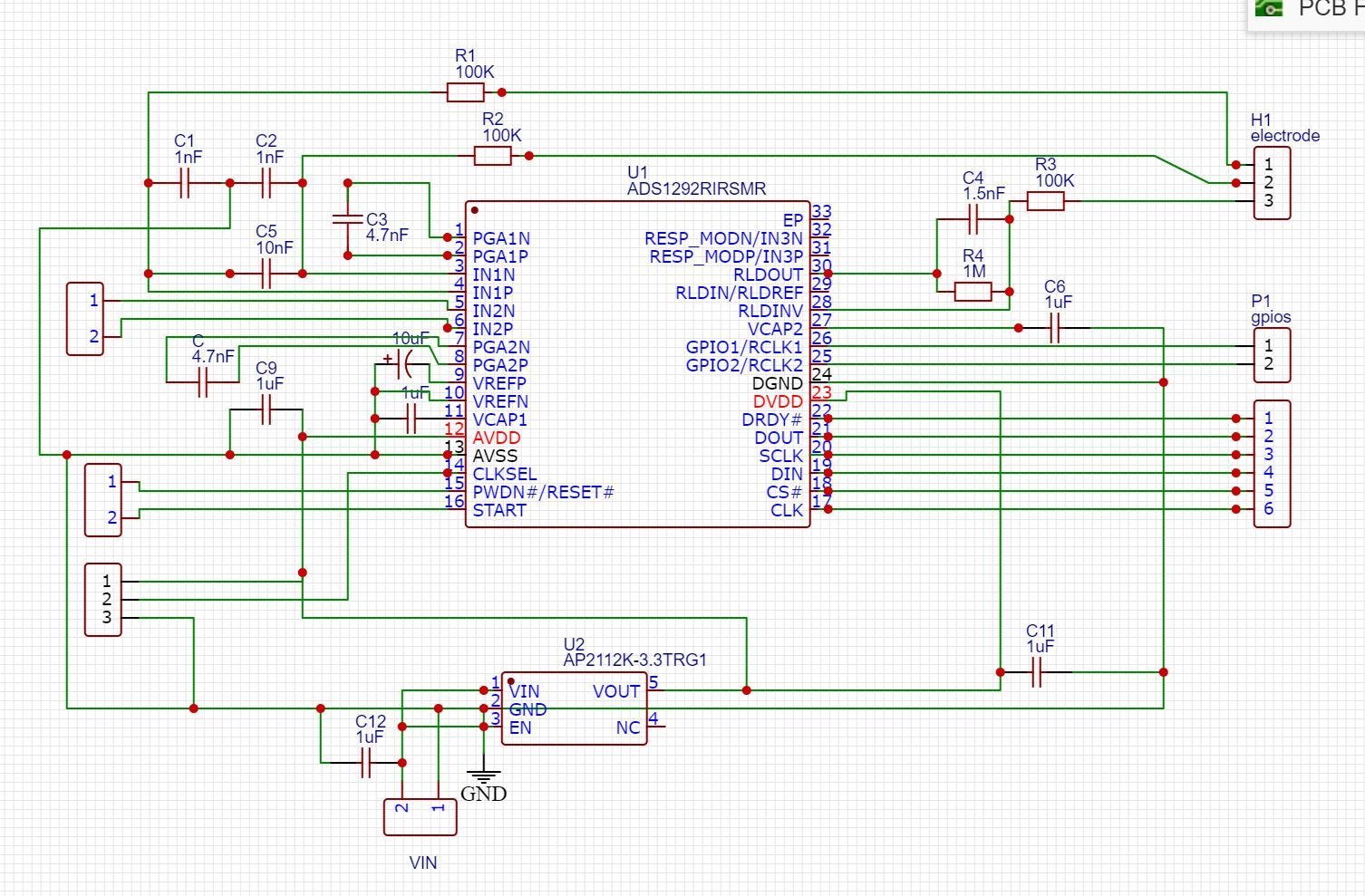Click the EN pin label on U2

coord(520,727)
